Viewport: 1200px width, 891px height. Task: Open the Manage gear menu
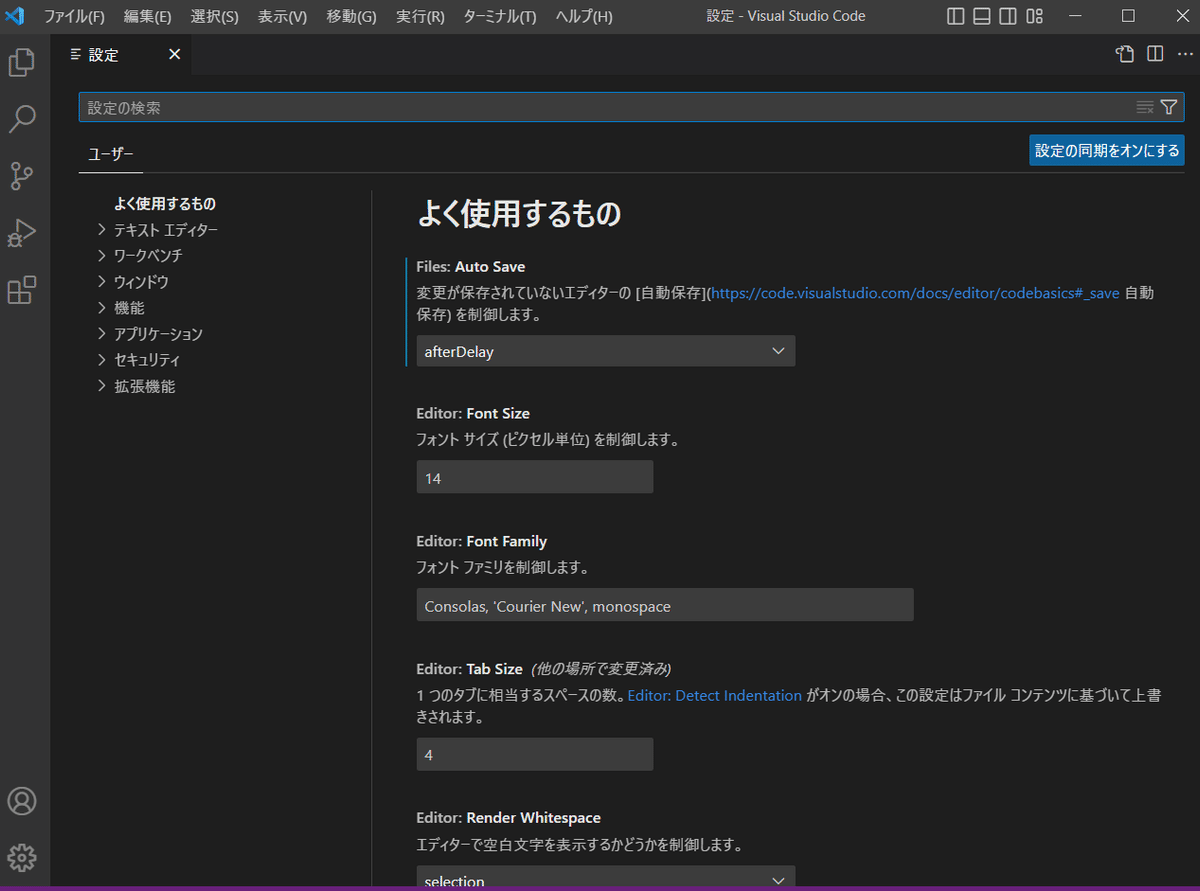click(x=22, y=857)
